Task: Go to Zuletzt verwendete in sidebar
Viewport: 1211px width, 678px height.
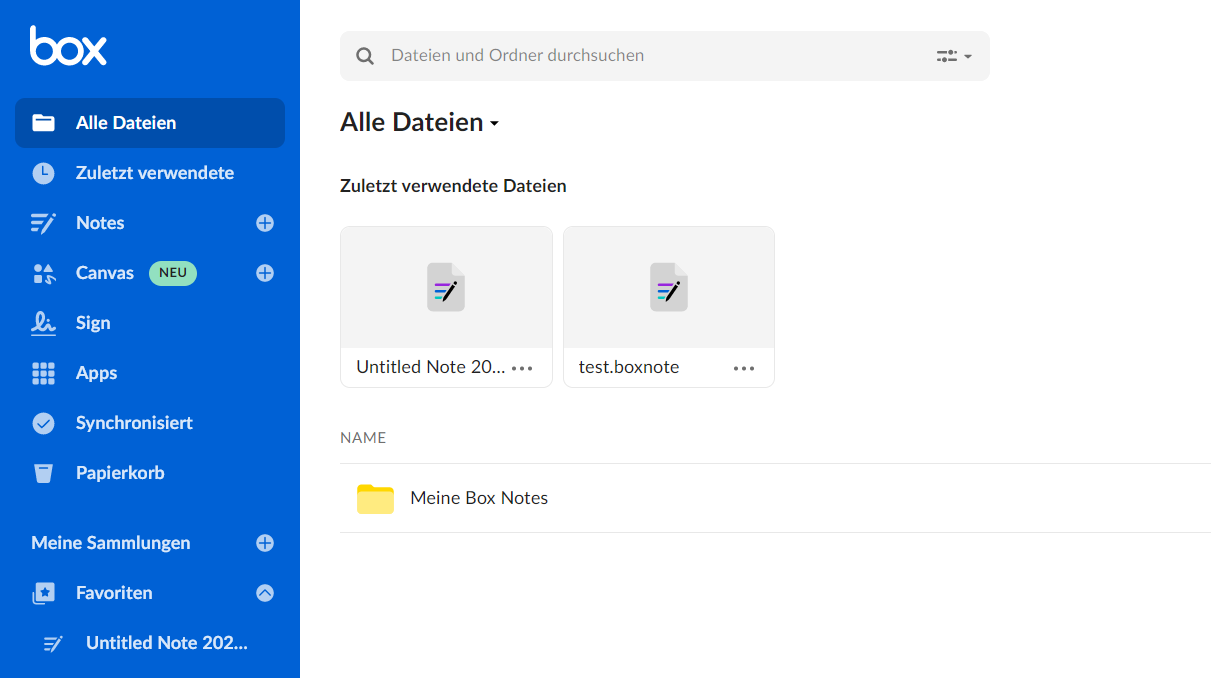Action: [x=154, y=173]
